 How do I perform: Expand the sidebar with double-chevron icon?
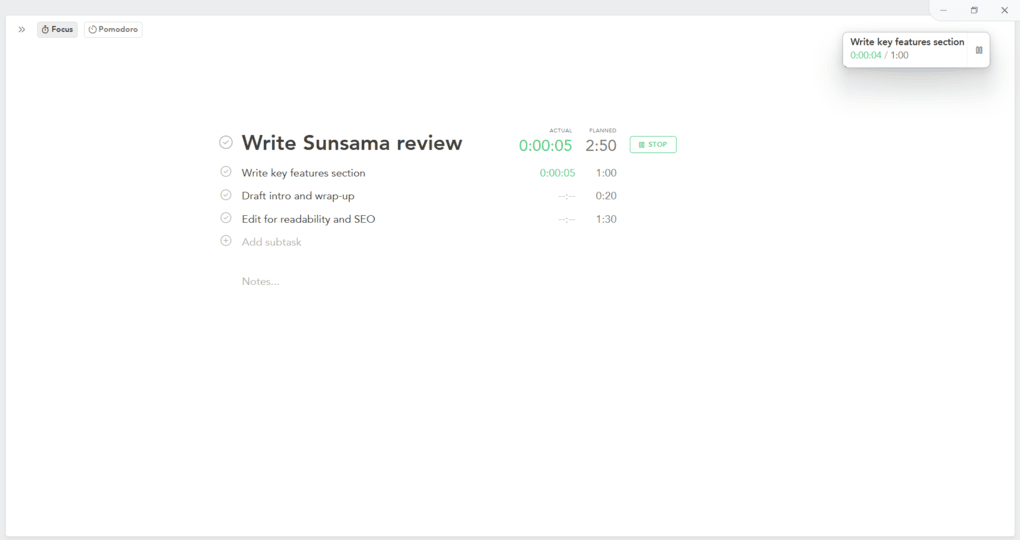(x=21, y=29)
